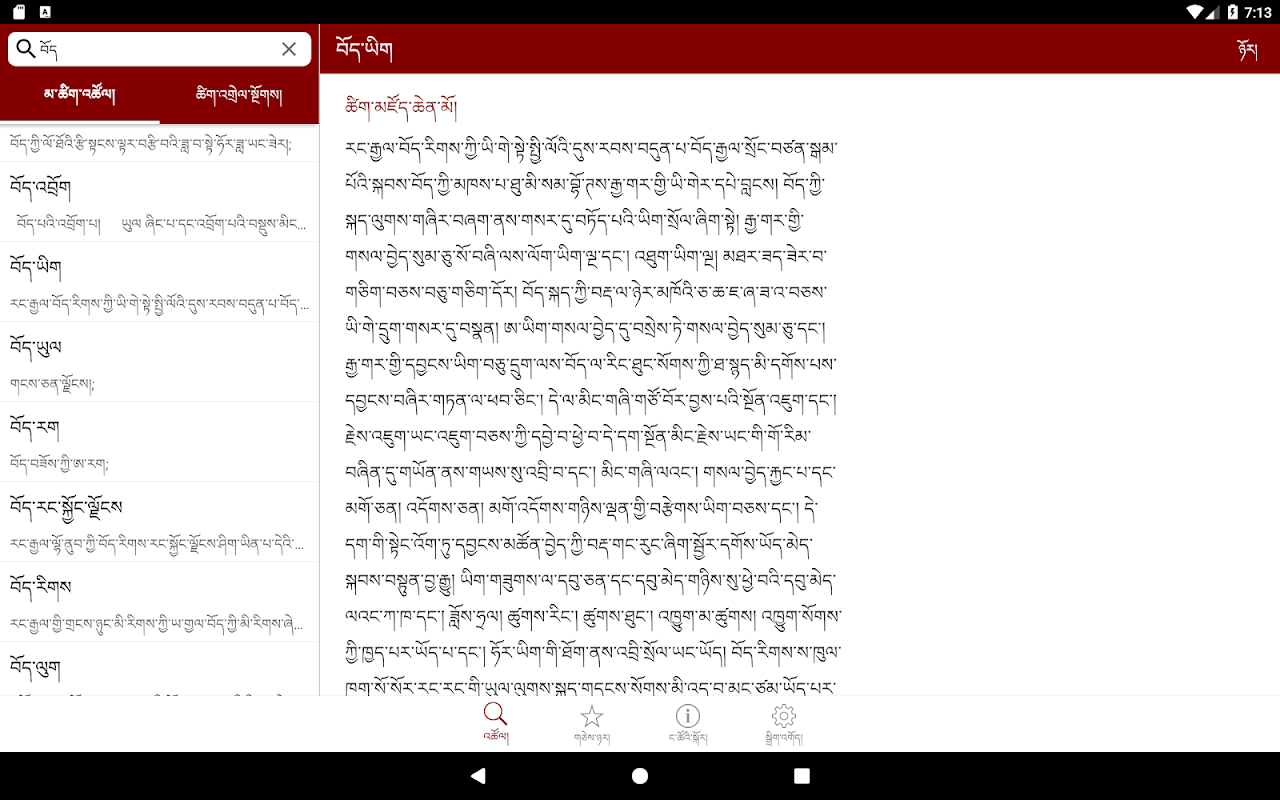Open the info tab in bottom navigation

click(687, 724)
